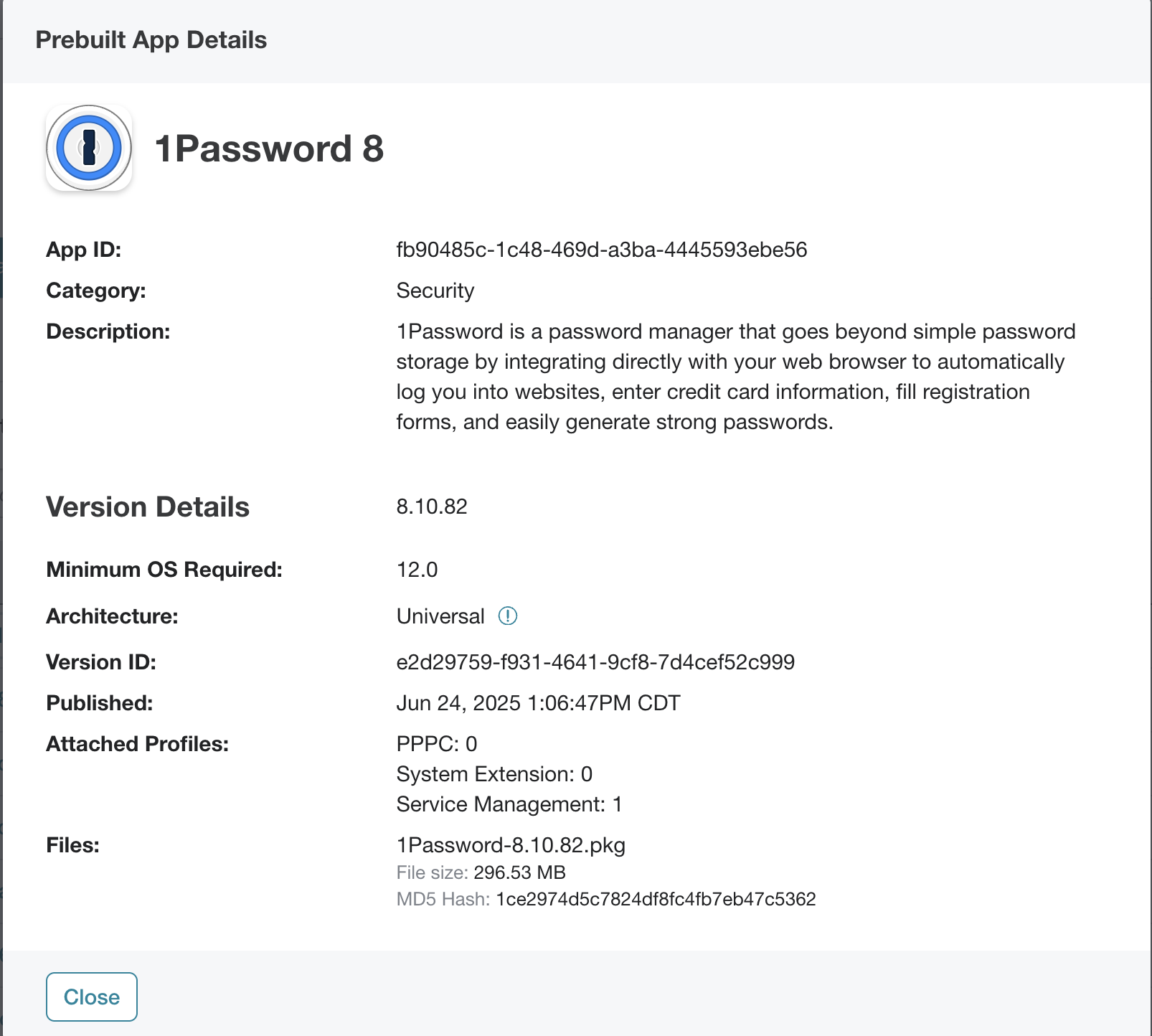The width and height of the screenshot is (1152, 1036).
Task: Select the App ID value fb90485c-1c48-469d-a3ba-4445593ebe56
Action: click(602, 250)
